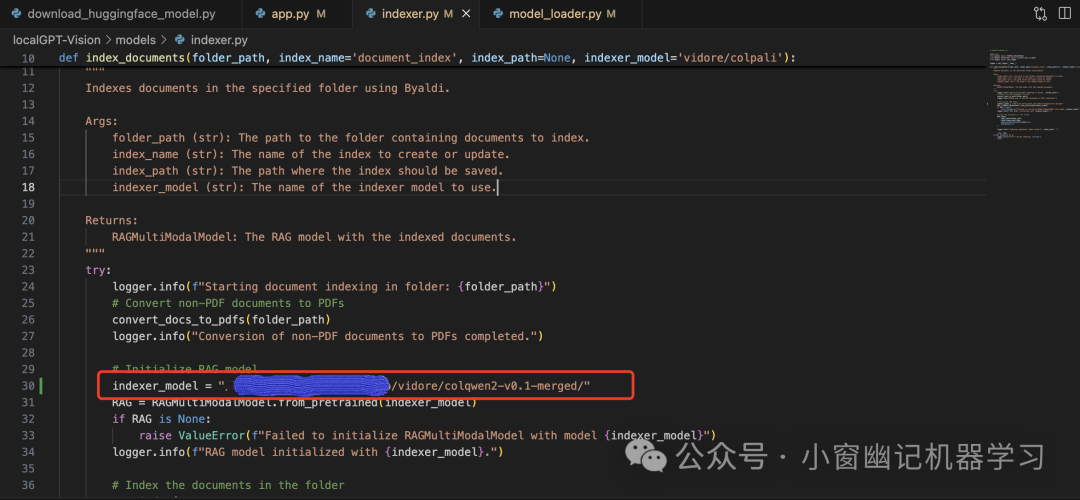Click line number 18 in gutter
Viewport: 1080px width, 500px height.
[x=27, y=187]
